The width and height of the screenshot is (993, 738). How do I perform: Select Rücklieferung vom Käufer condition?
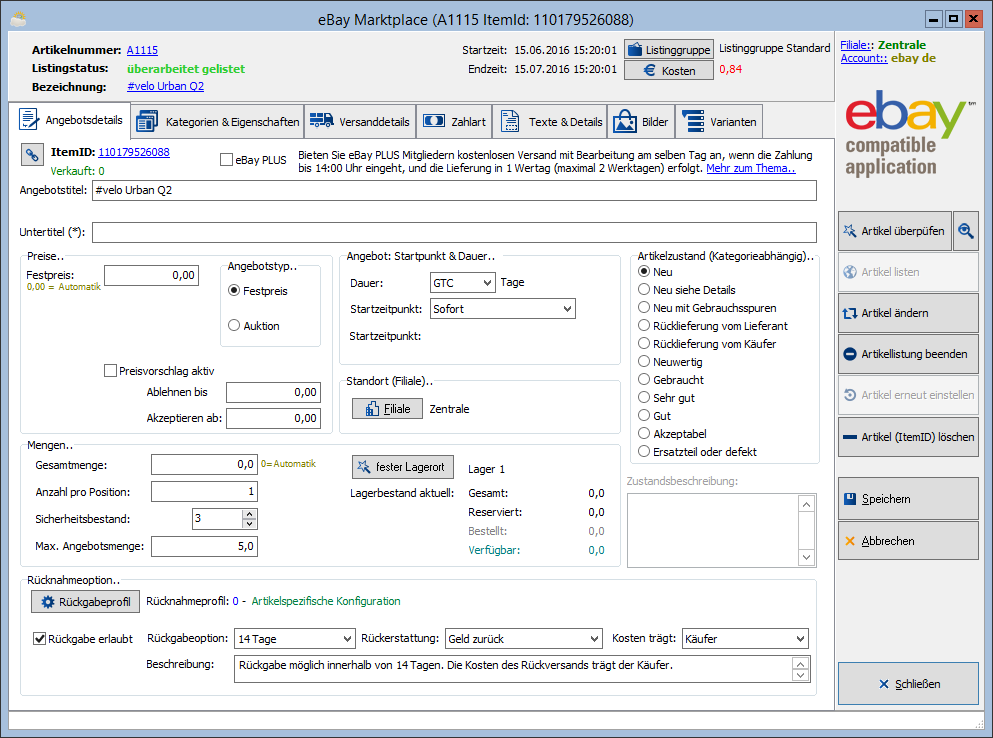click(644, 343)
